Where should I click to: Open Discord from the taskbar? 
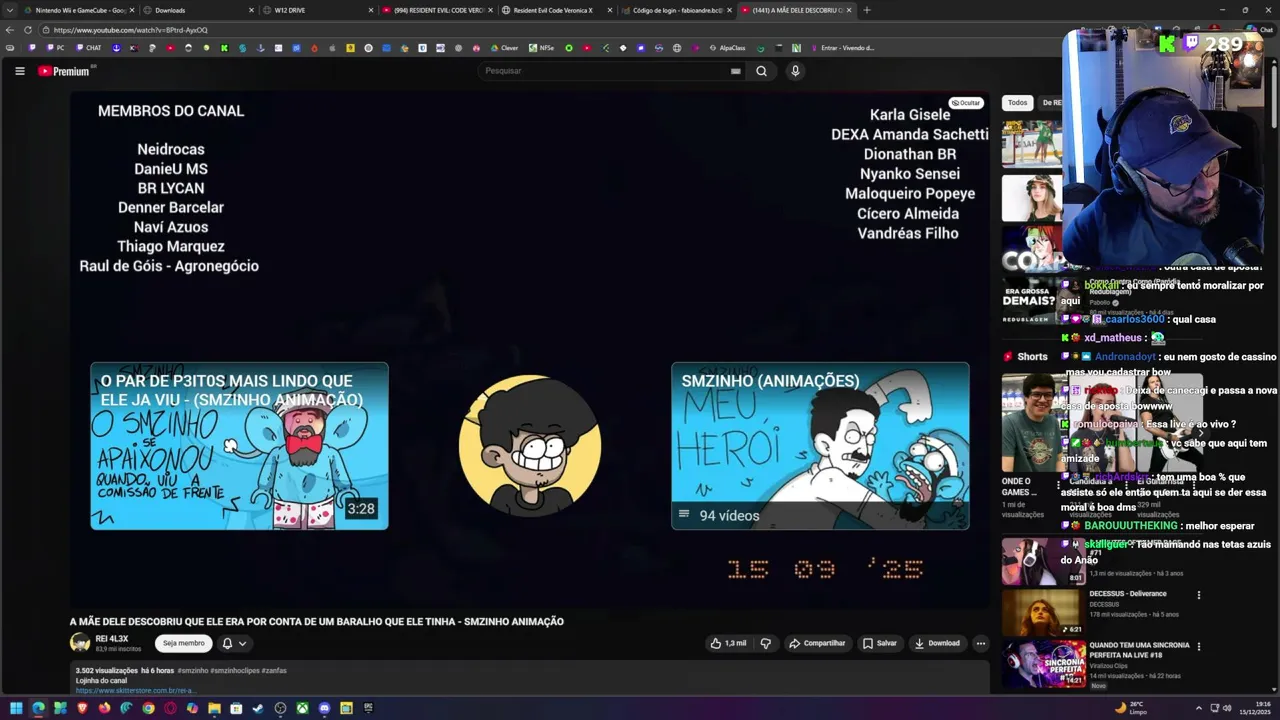click(x=324, y=708)
